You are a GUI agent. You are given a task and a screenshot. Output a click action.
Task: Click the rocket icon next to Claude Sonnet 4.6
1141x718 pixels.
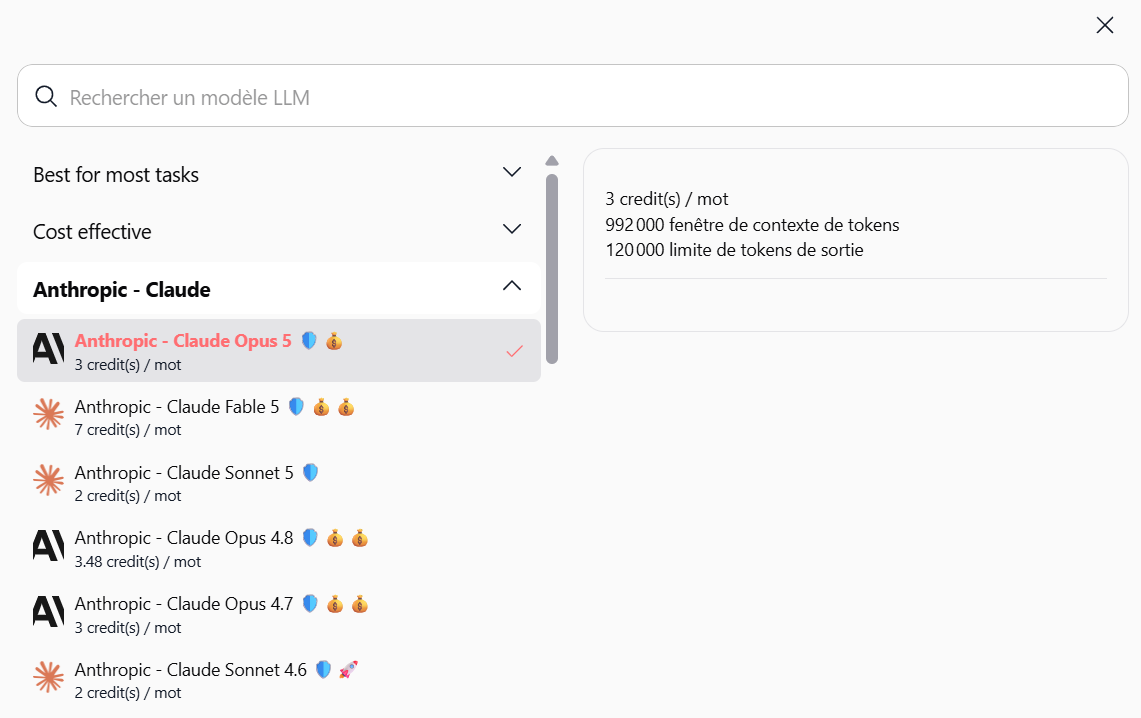tap(349, 669)
